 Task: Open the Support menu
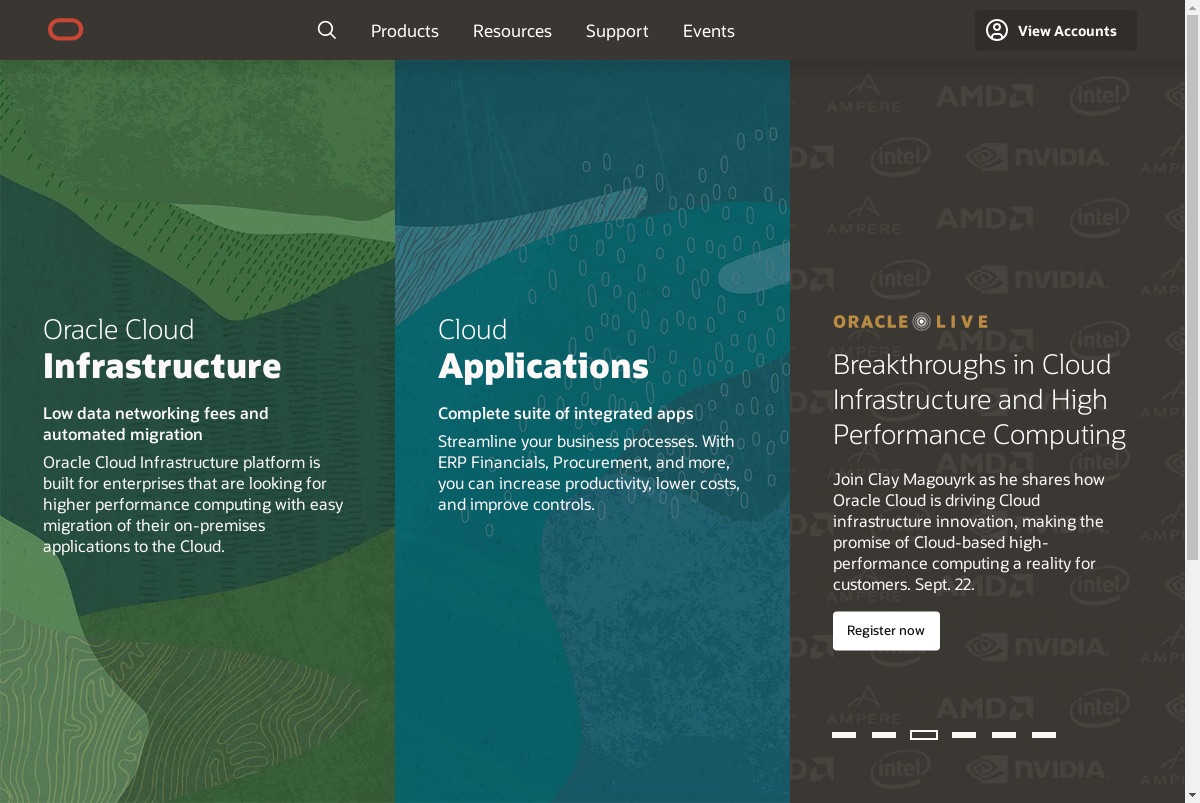(x=617, y=31)
